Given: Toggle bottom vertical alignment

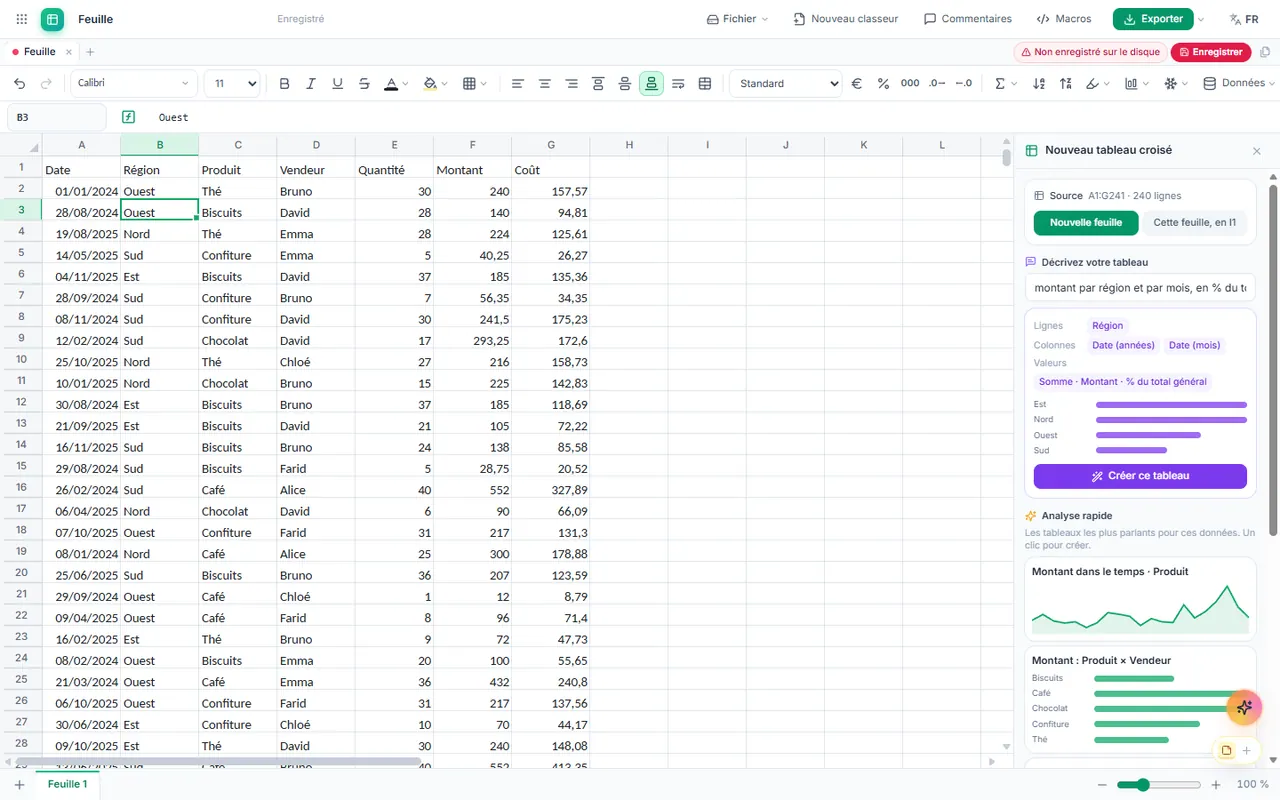Looking at the screenshot, I should click(x=651, y=84).
